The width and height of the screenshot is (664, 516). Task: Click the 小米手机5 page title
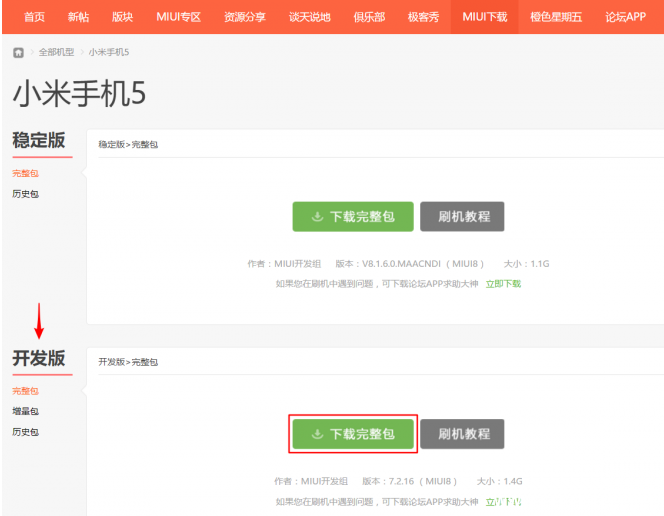[79, 94]
